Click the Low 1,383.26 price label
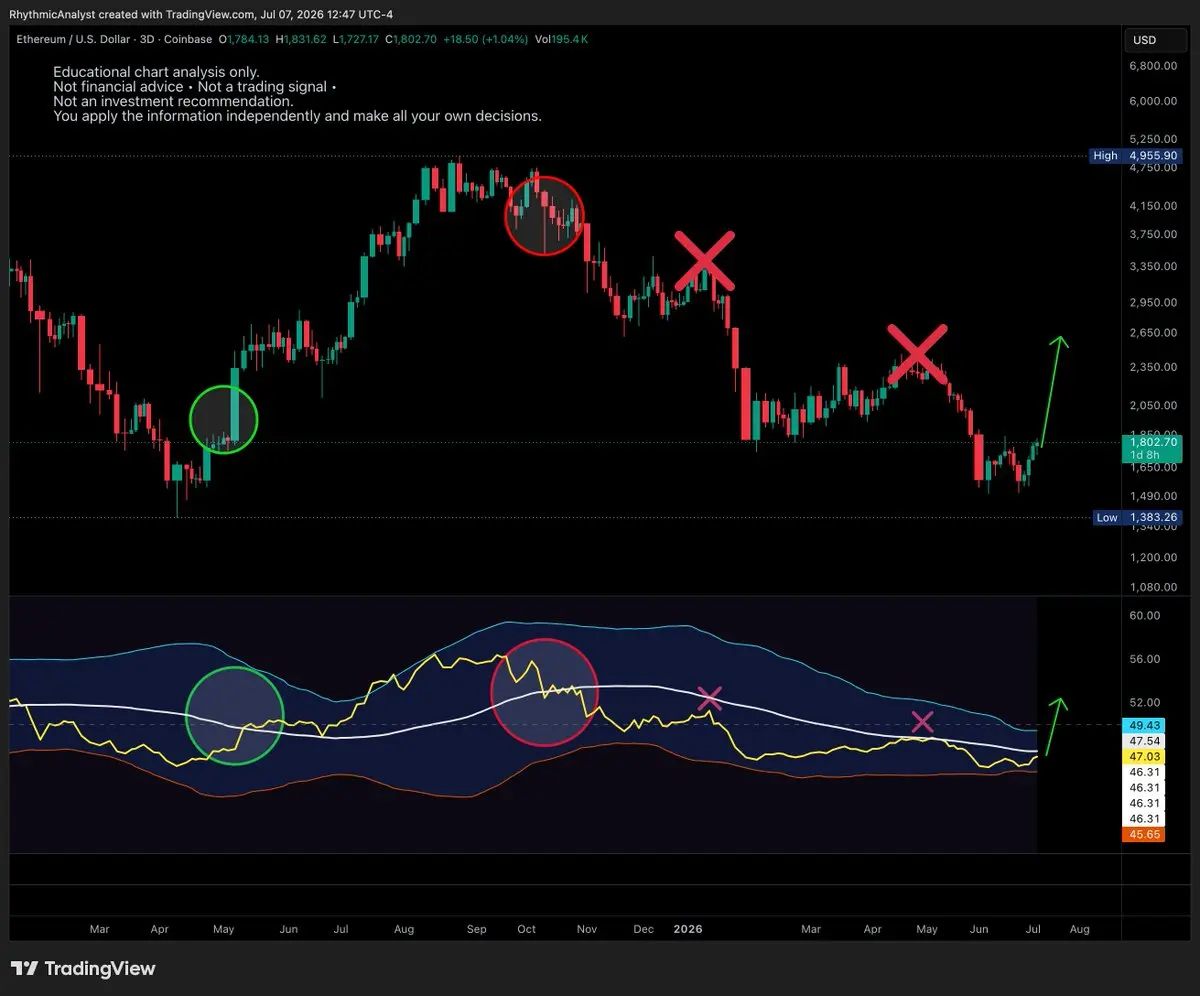 pyautogui.click(x=1136, y=517)
